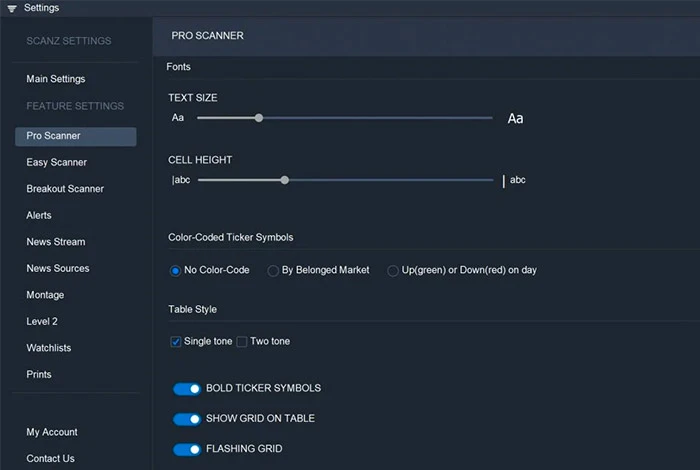Open Easy Scanner settings

pos(57,162)
